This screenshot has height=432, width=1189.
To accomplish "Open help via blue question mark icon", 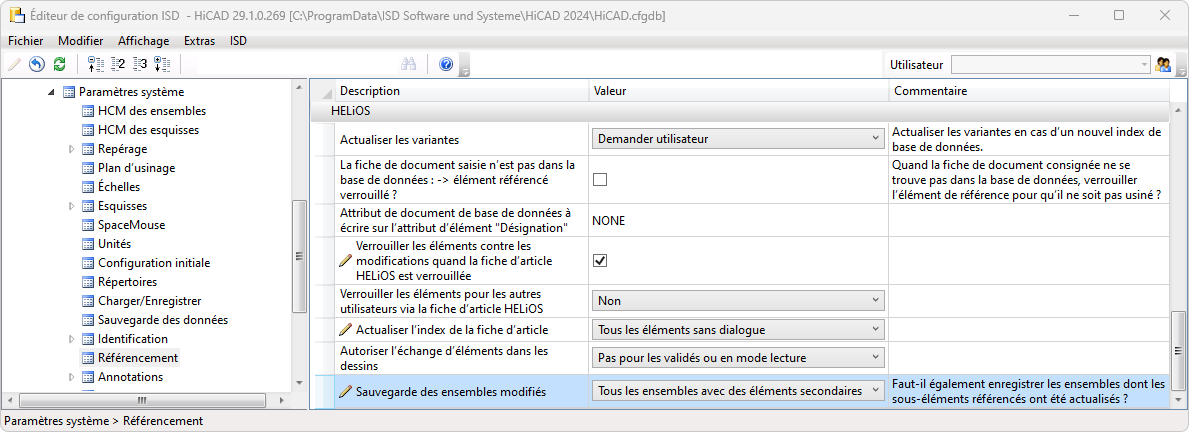I will (x=446, y=64).
